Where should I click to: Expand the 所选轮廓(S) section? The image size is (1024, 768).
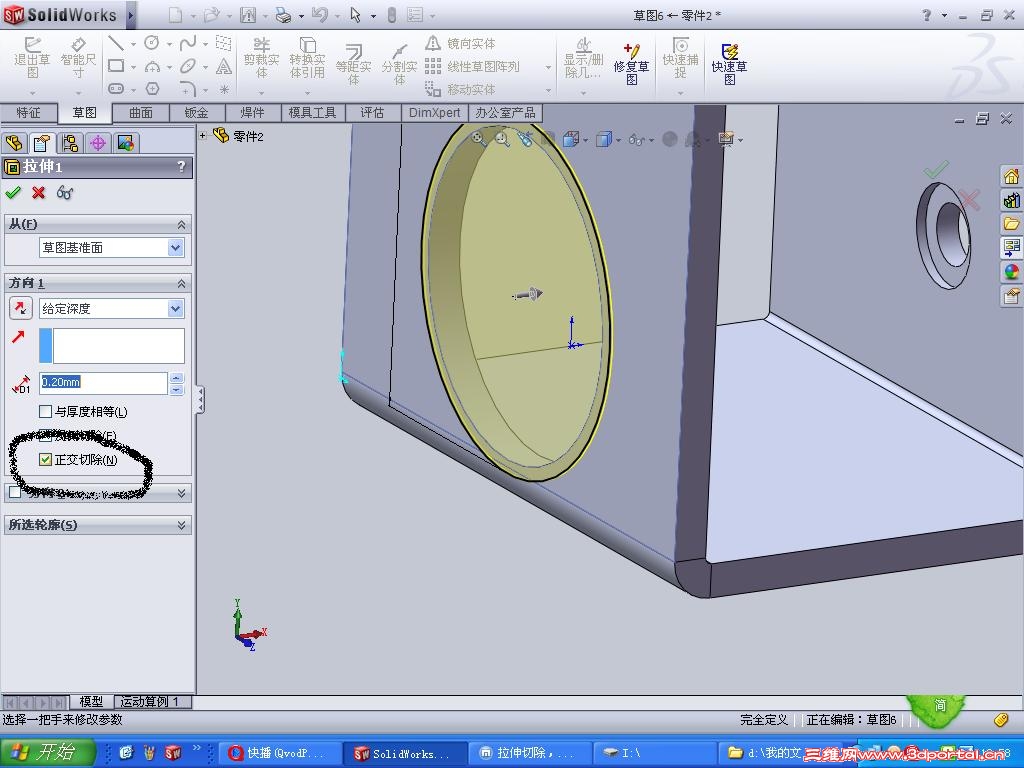[181, 525]
